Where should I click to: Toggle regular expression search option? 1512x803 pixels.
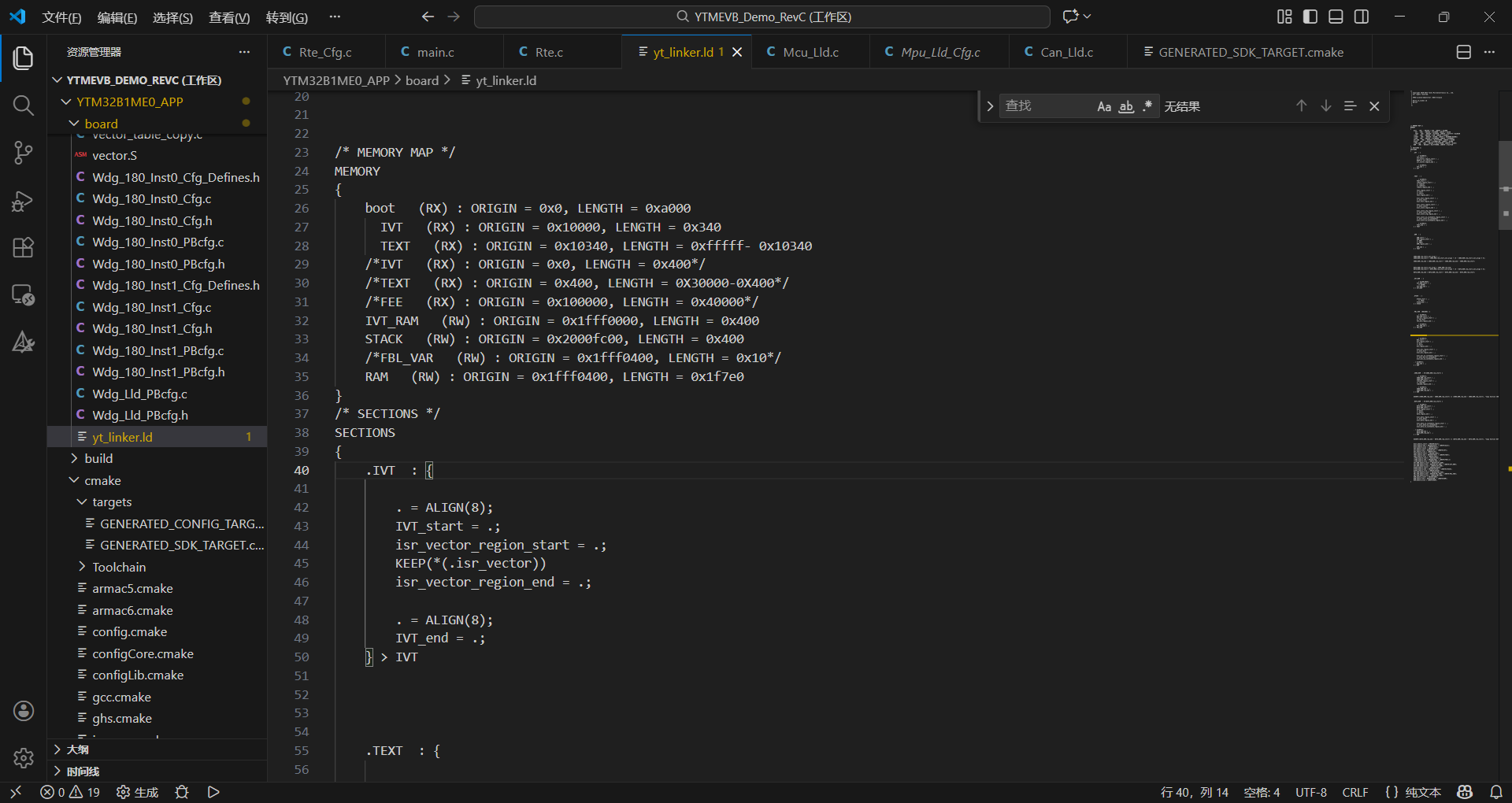[1147, 106]
